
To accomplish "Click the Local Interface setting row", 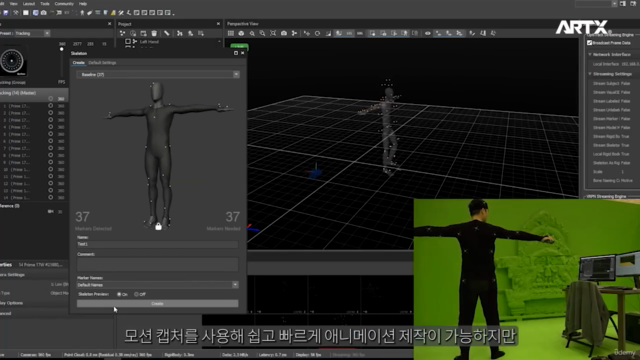I will tap(614, 64).
